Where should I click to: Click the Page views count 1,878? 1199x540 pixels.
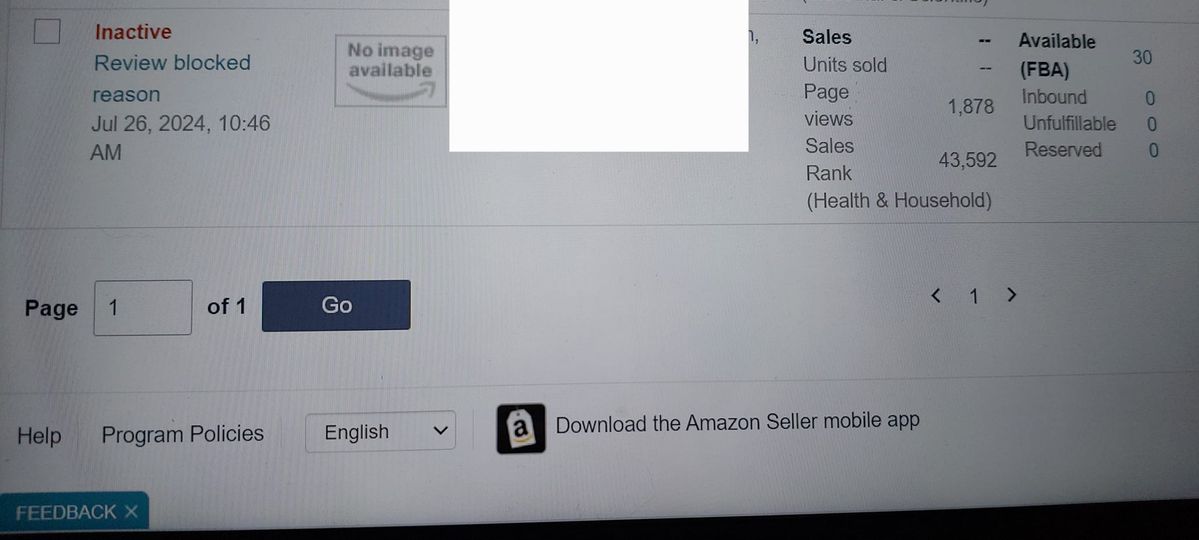[971, 107]
